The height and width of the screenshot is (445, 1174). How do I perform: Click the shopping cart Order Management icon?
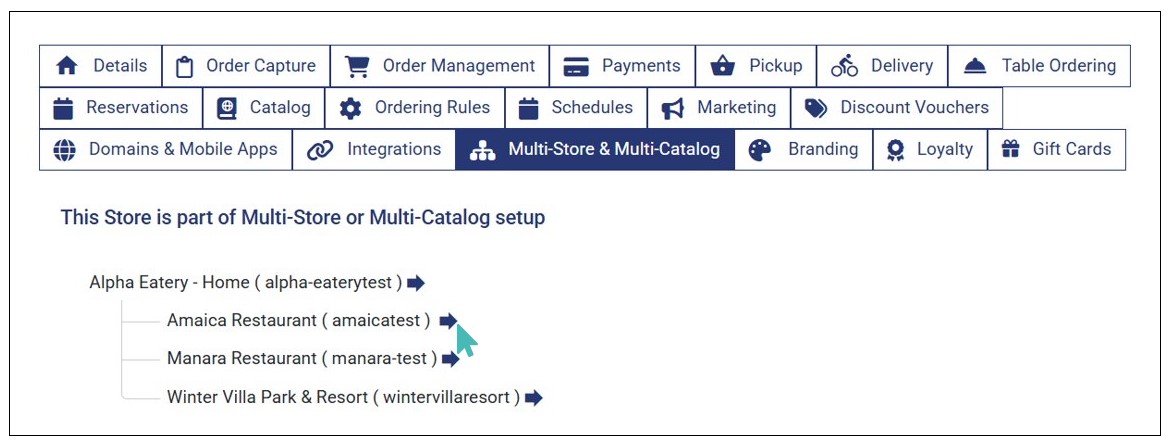click(356, 66)
